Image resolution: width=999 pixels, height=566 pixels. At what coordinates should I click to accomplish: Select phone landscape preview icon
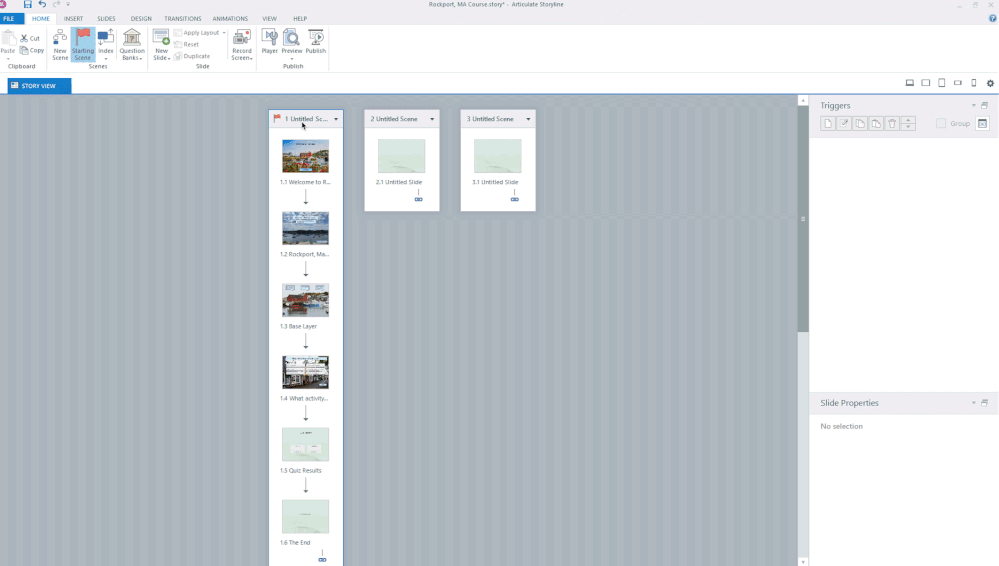point(958,83)
